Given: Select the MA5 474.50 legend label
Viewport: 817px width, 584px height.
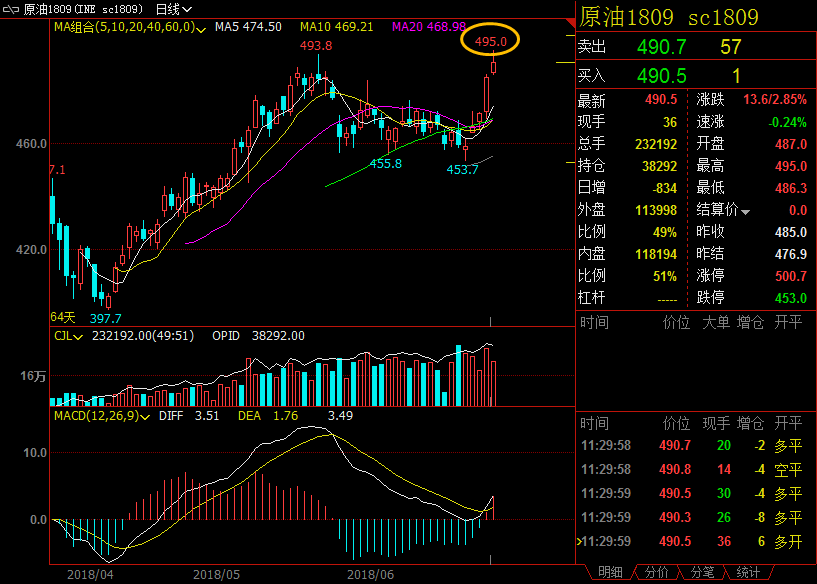Looking at the screenshot, I should [x=248, y=27].
